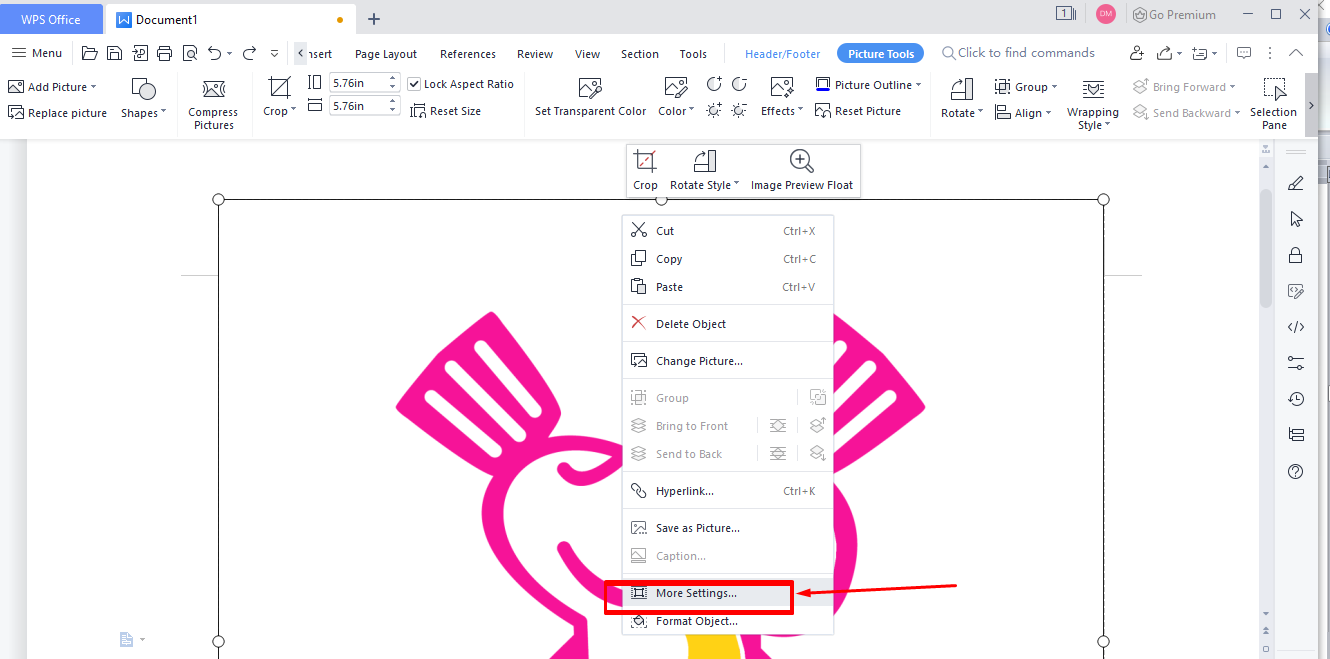
Task: Choose Format Object in context menu
Action: coord(728,621)
